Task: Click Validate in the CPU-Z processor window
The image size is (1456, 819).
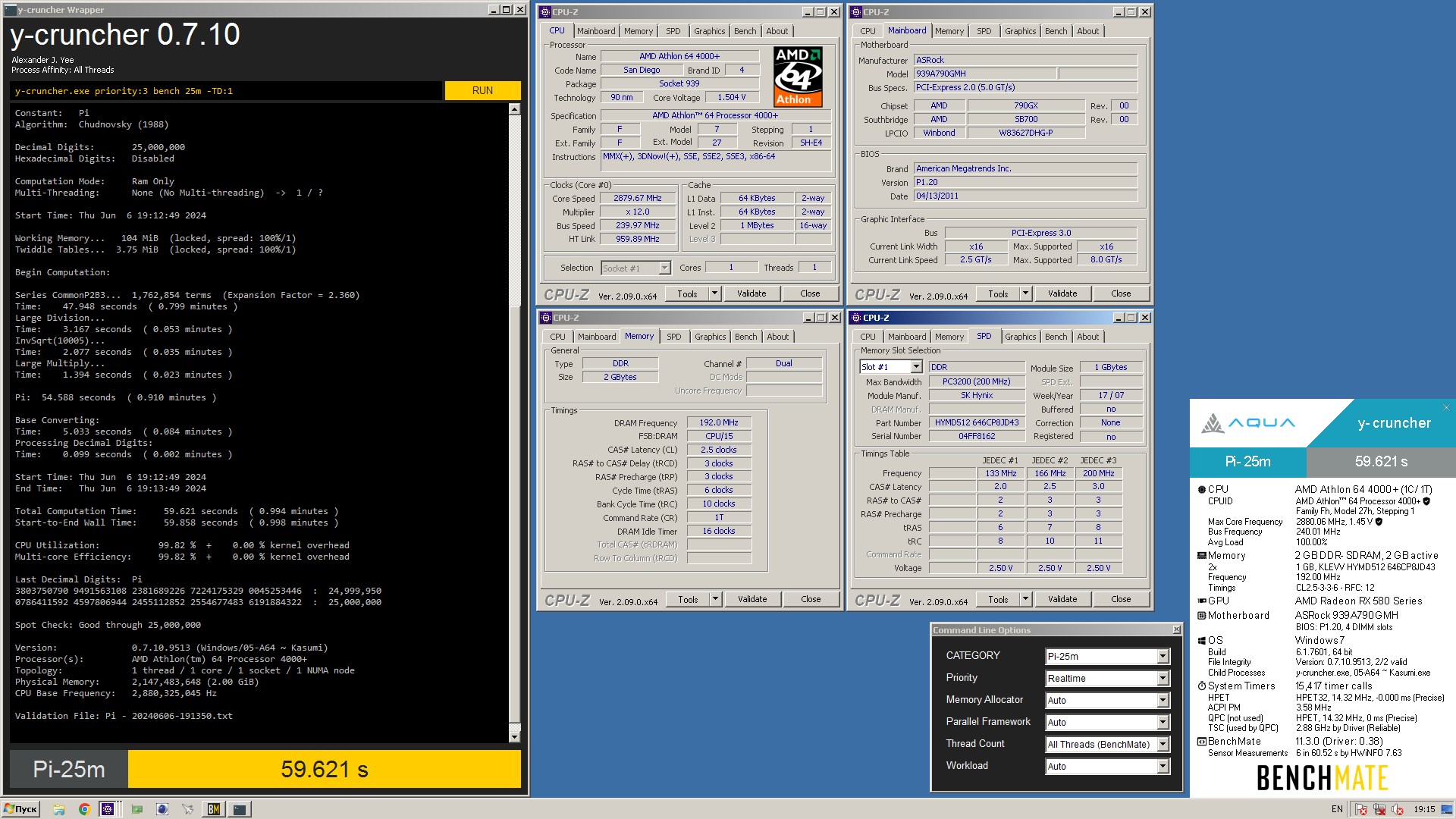Action: coord(752,293)
